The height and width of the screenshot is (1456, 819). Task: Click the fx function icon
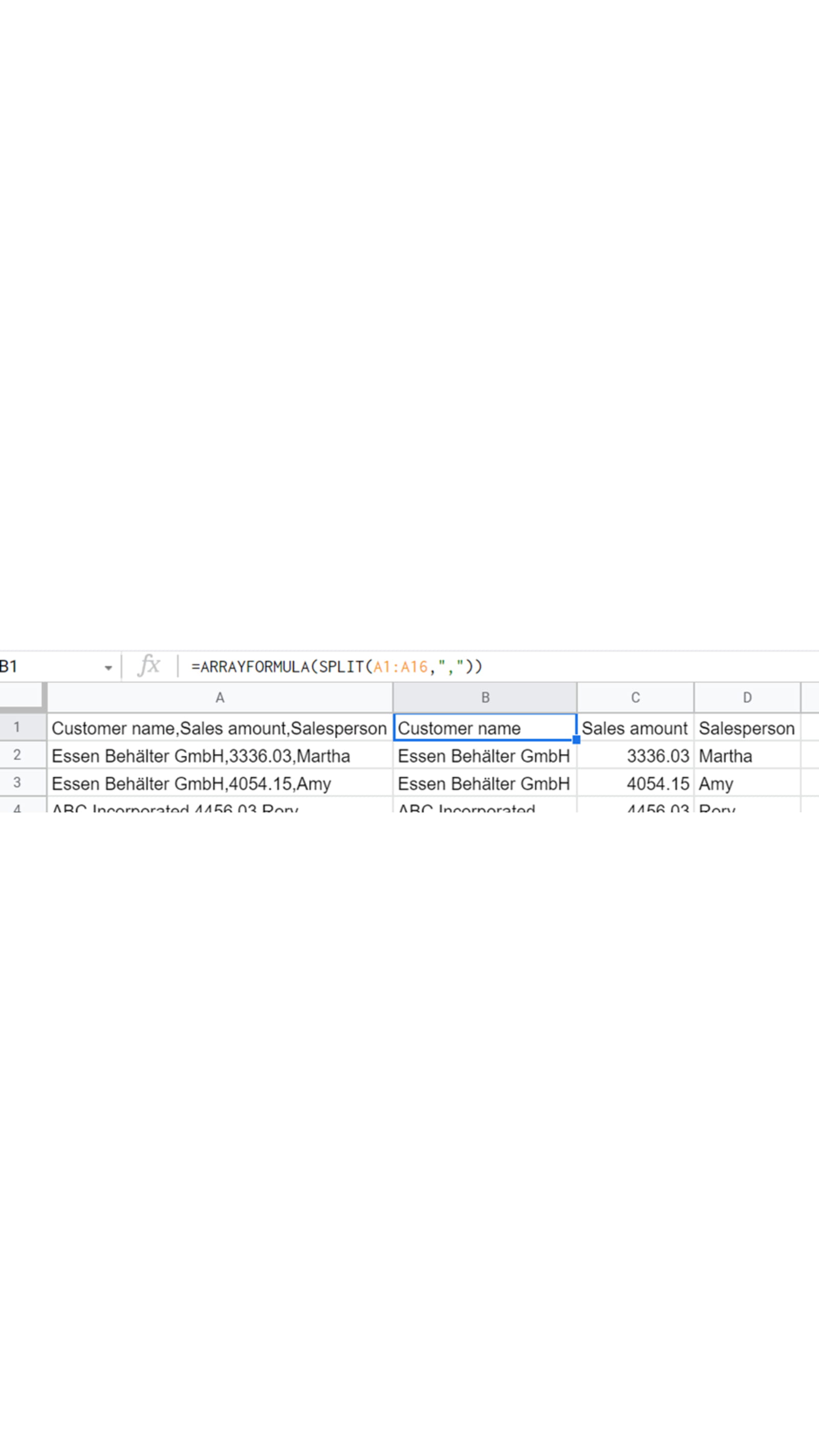pyautogui.click(x=149, y=666)
